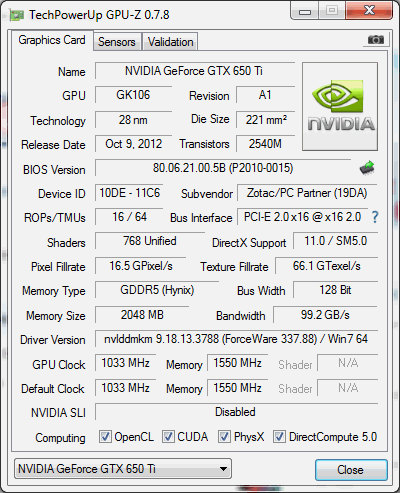Screen dimensions: 400x493
Task: Click the Bus Width field 128 Bit
Action: pyautogui.click(x=335, y=290)
